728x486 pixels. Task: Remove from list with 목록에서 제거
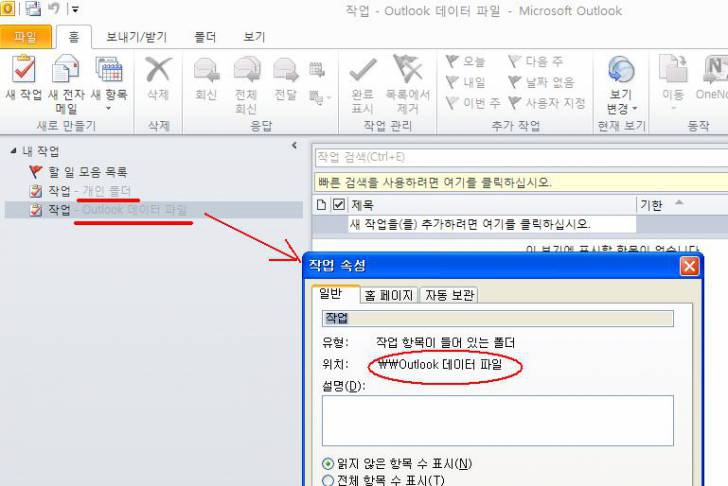408,84
